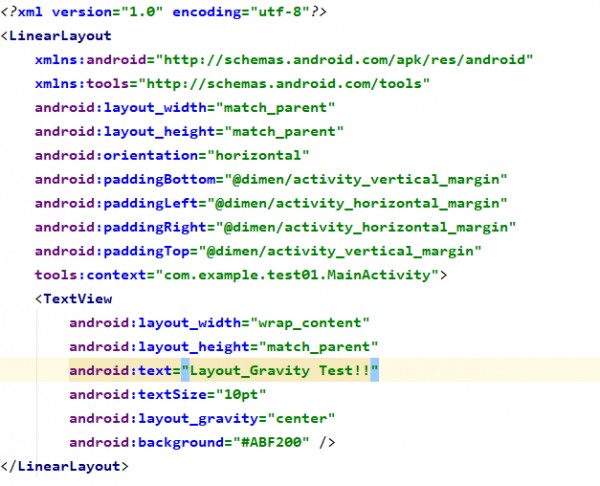Image resolution: width=600 pixels, height=486 pixels.
Task: Click the closing /LinearLayout tag
Action: [x=64, y=466]
